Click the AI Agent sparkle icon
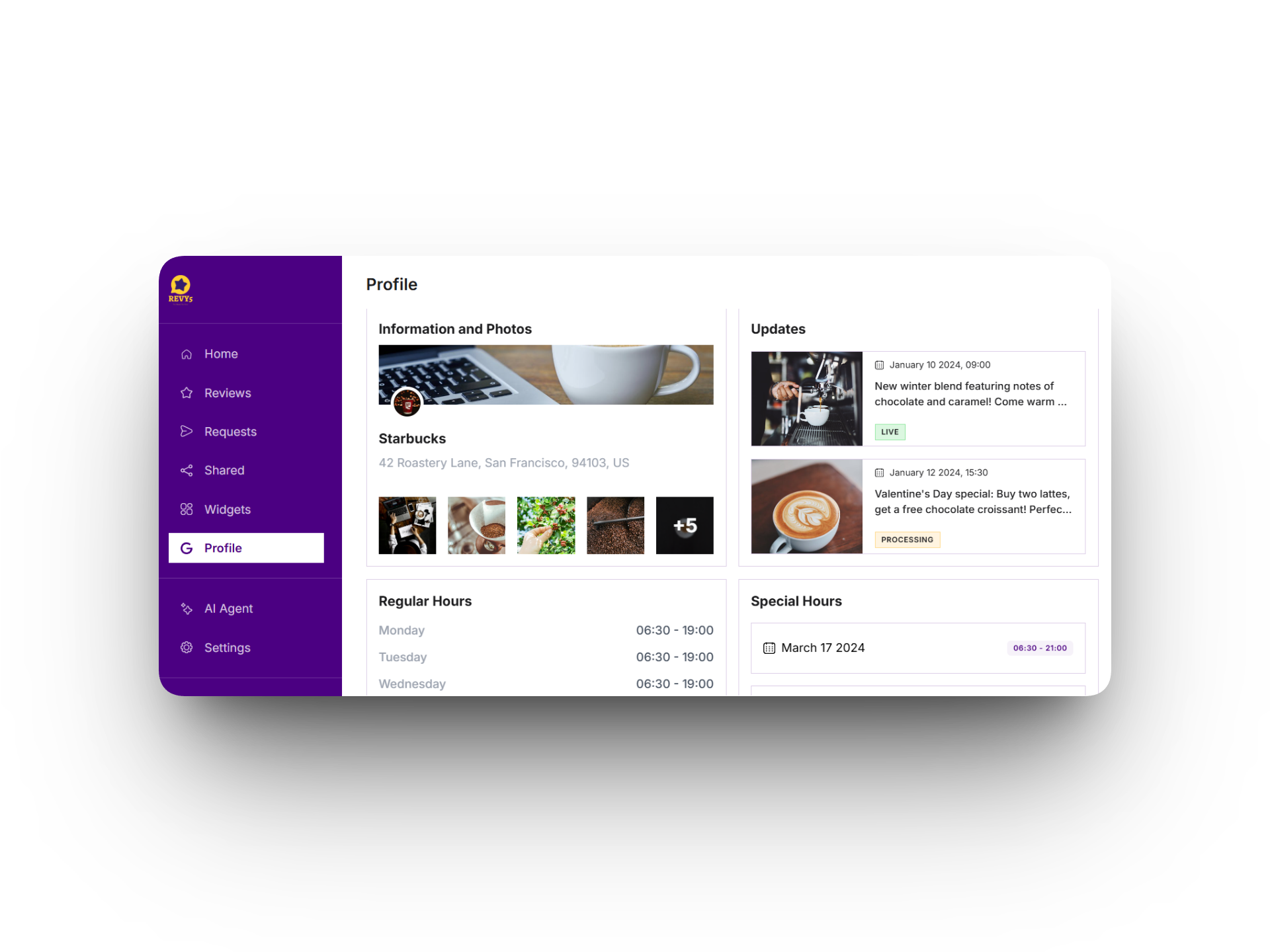This screenshot has width=1270, height=952. point(187,609)
